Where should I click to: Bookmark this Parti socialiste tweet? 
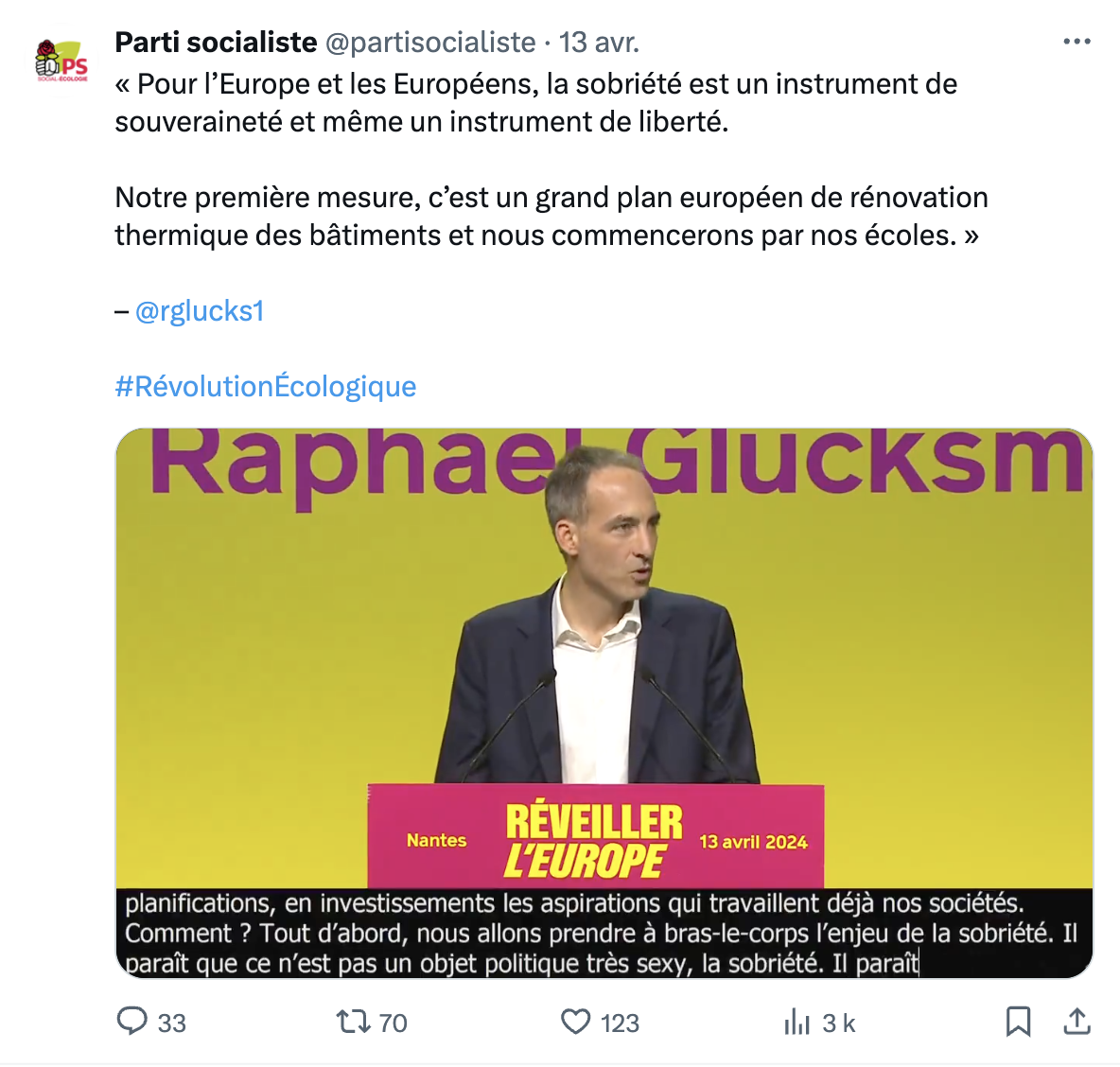(x=1018, y=1022)
